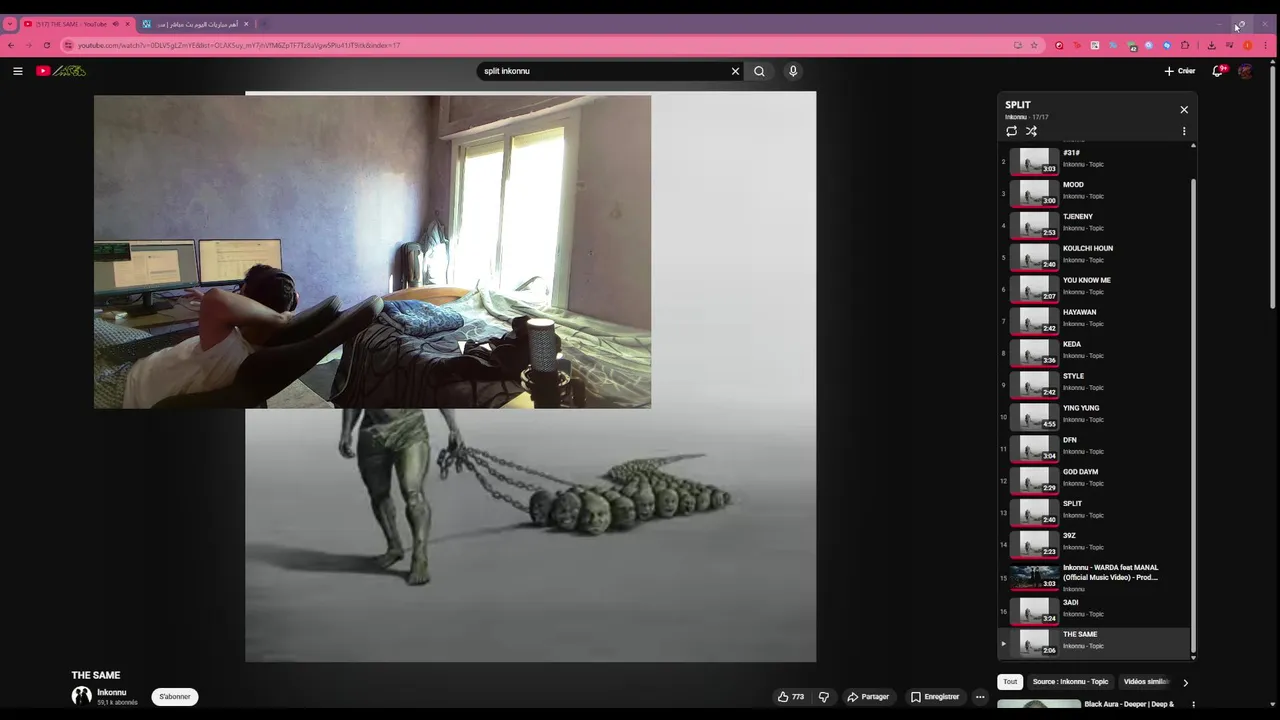The image size is (1280, 720).
Task: Close THE SAME - YouTube tab
Action: [127, 24]
